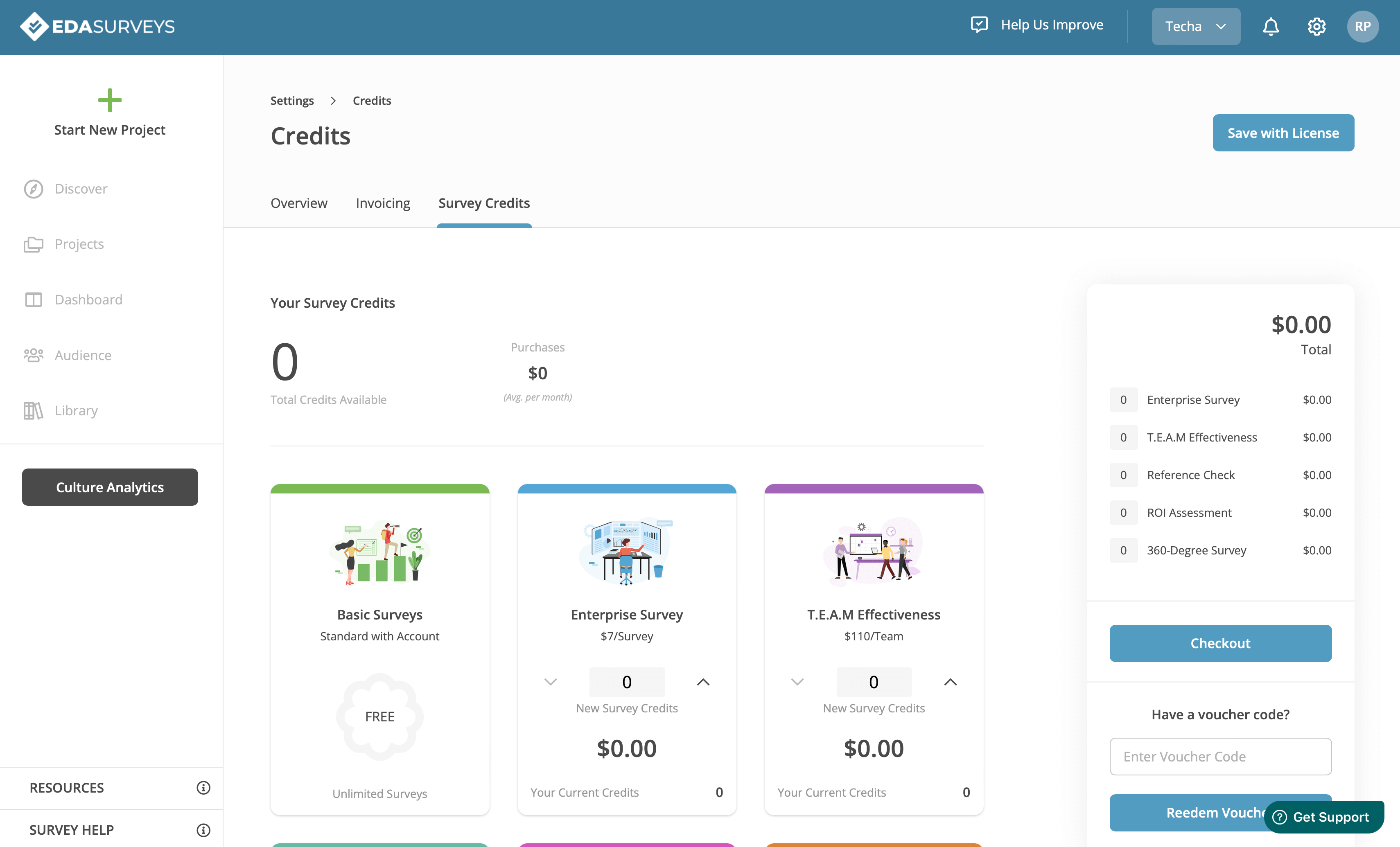
Task: Open the RP user avatar menu
Action: tap(1362, 27)
